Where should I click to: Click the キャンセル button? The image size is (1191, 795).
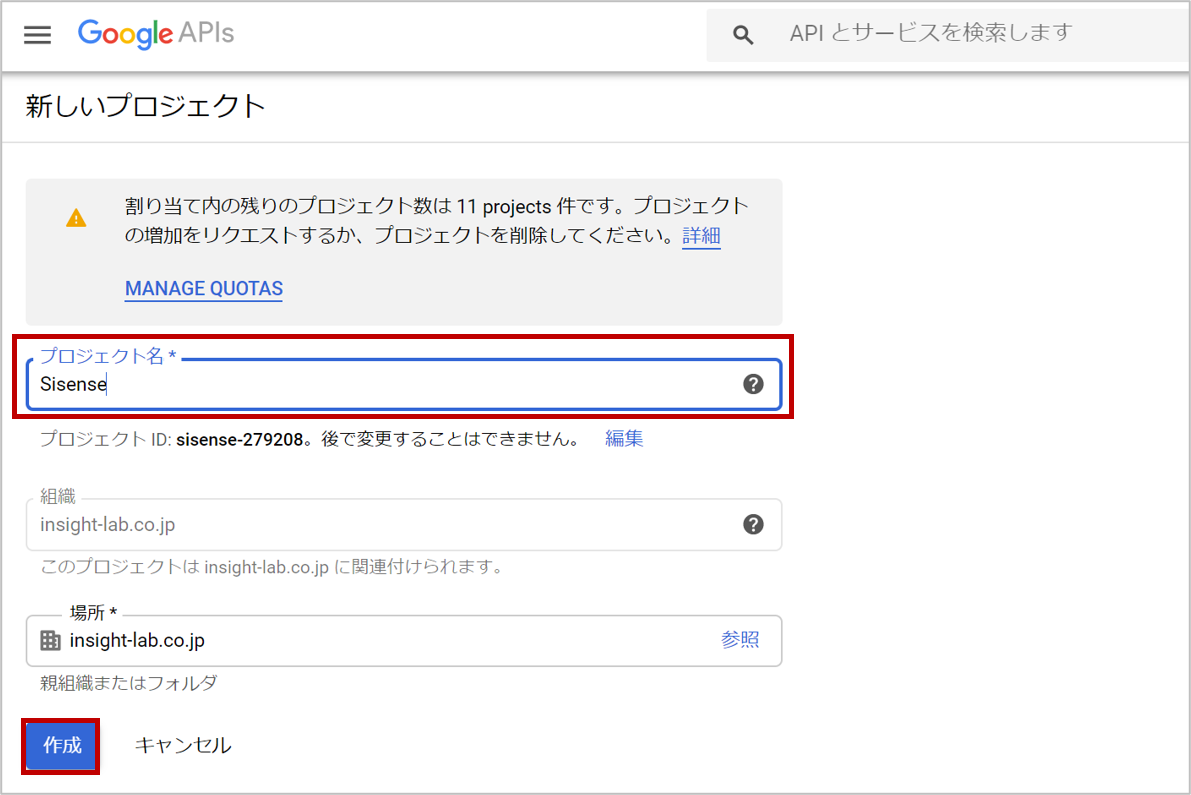[x=182, y=746]
